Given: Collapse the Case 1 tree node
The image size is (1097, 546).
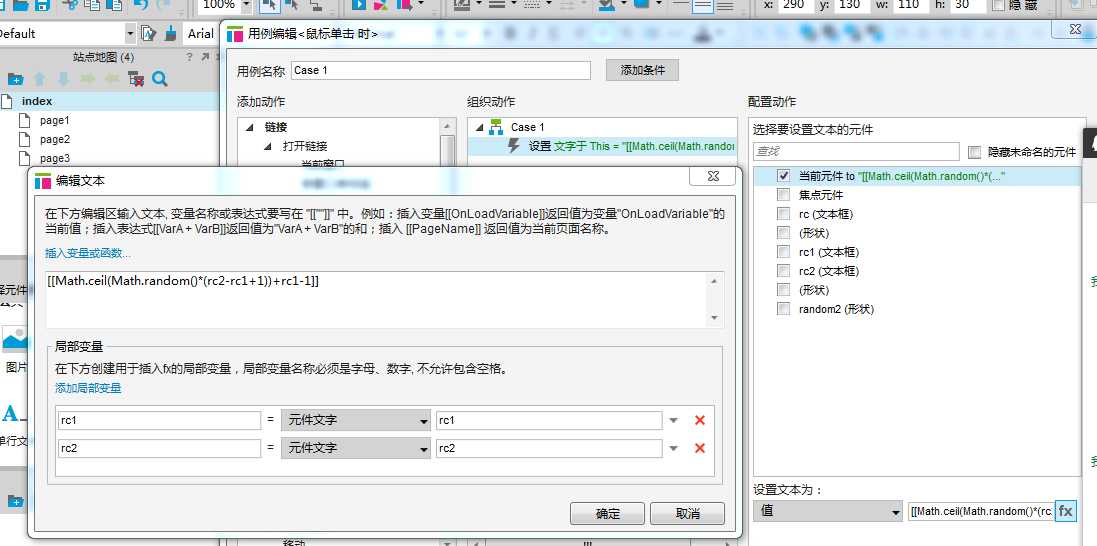Looking at the screenshot, I should pyautogui.click(x=479, y=127).
